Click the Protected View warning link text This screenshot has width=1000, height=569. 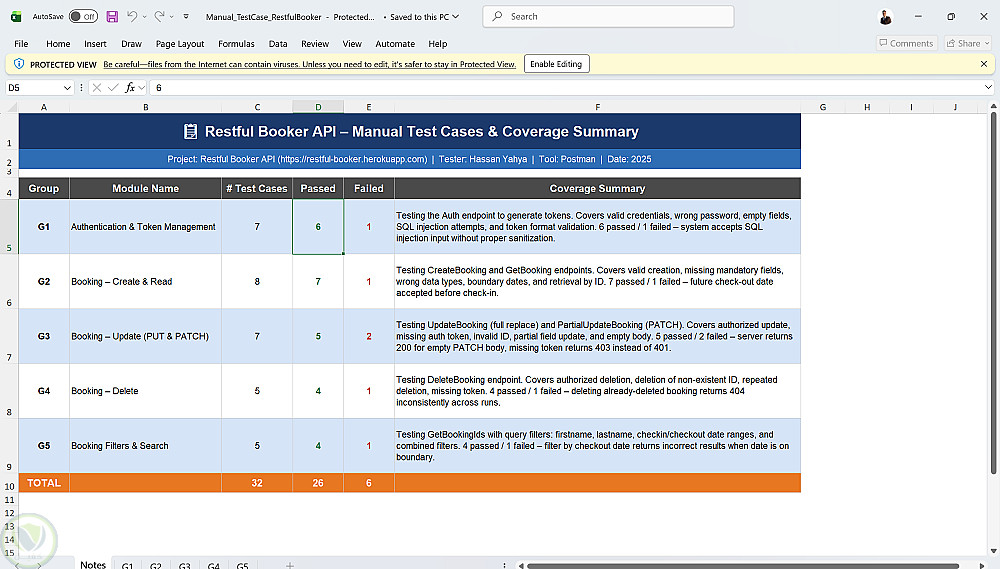tap(309, 64)
